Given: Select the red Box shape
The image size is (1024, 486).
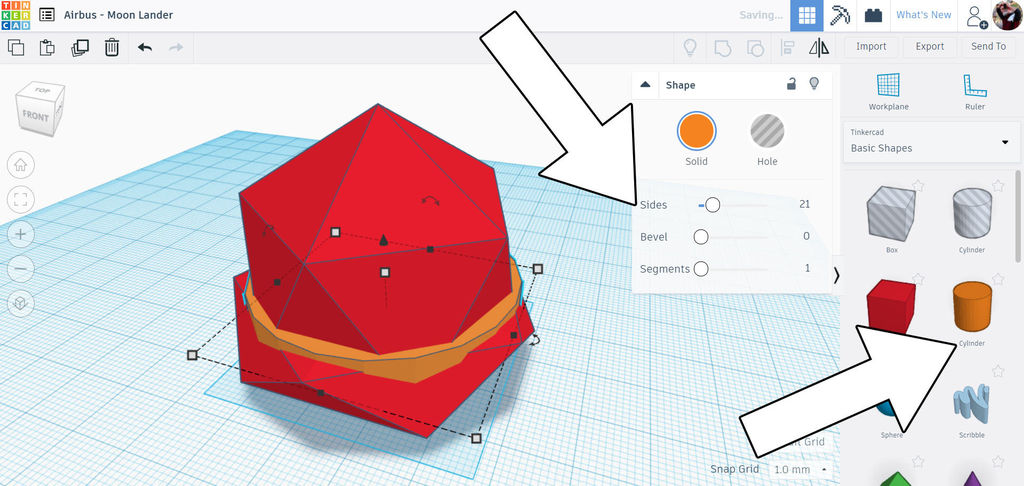Looking at the screenshot, I should (x=891, y=307).
